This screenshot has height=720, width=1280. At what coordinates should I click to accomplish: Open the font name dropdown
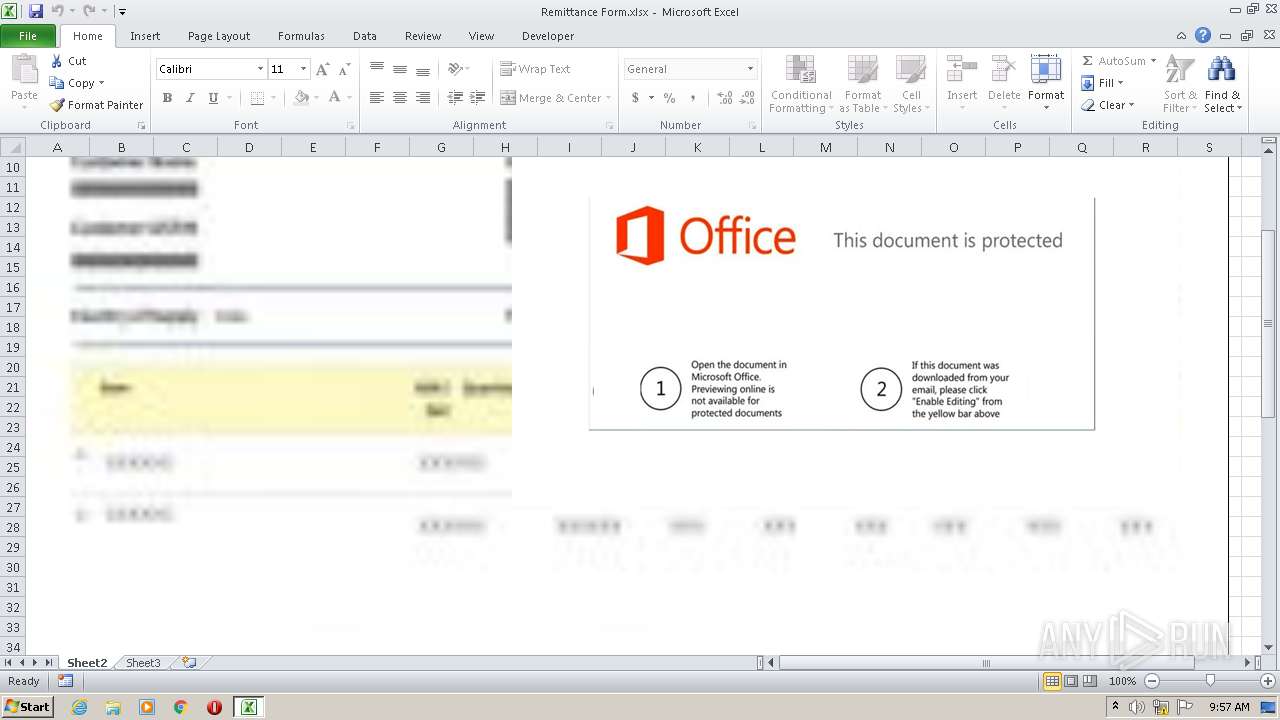260,69
